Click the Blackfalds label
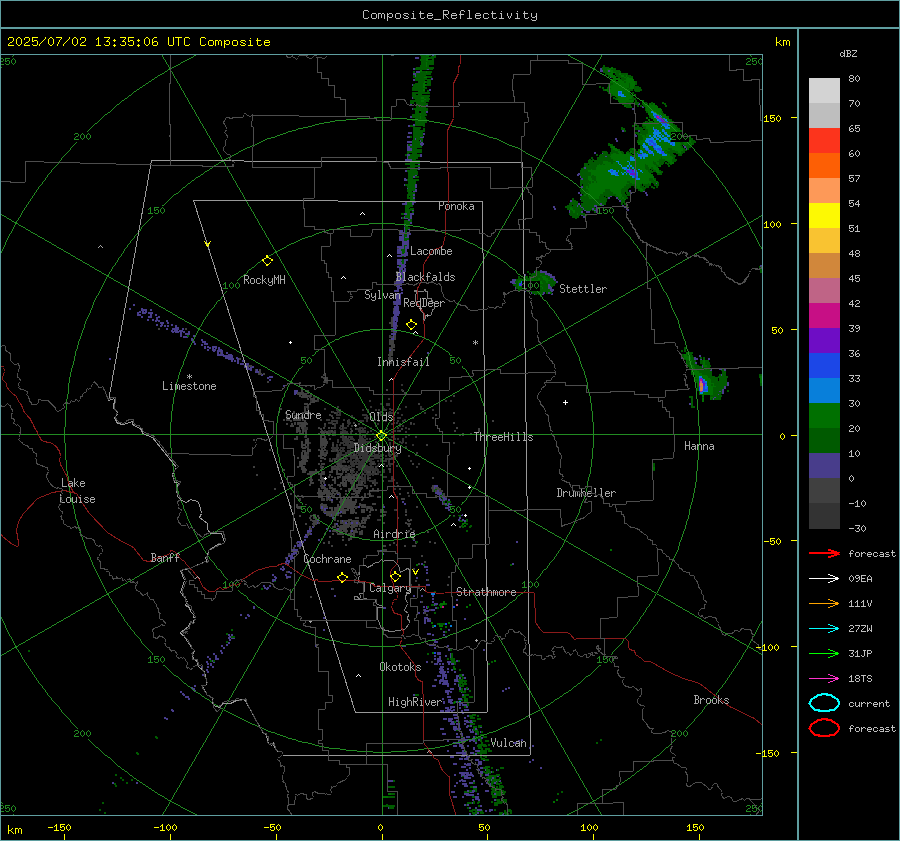The width and height of the screenshot is (900, 841). (425, 277)
